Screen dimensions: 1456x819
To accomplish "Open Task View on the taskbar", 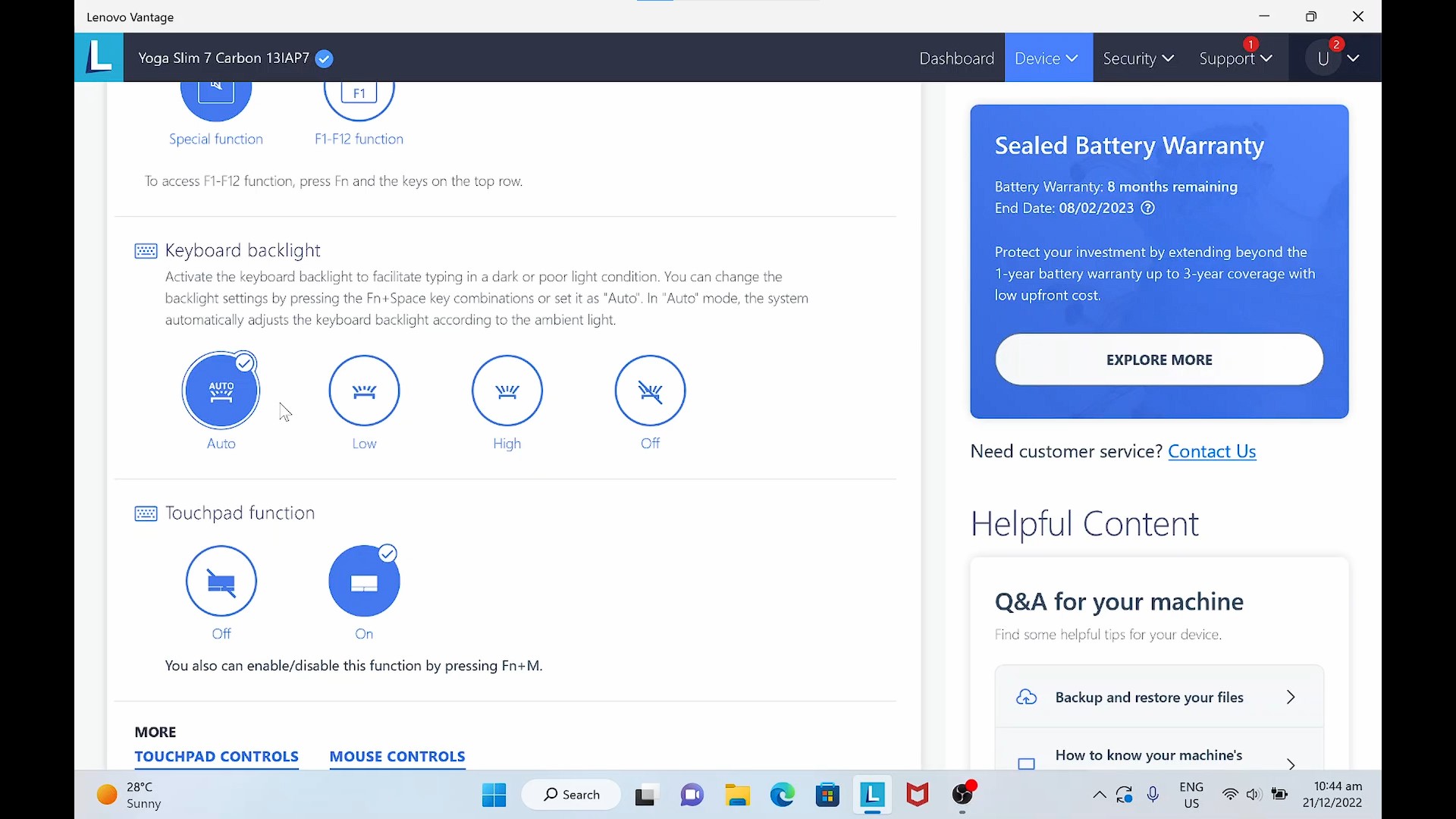I will click(x=645, y=795).
